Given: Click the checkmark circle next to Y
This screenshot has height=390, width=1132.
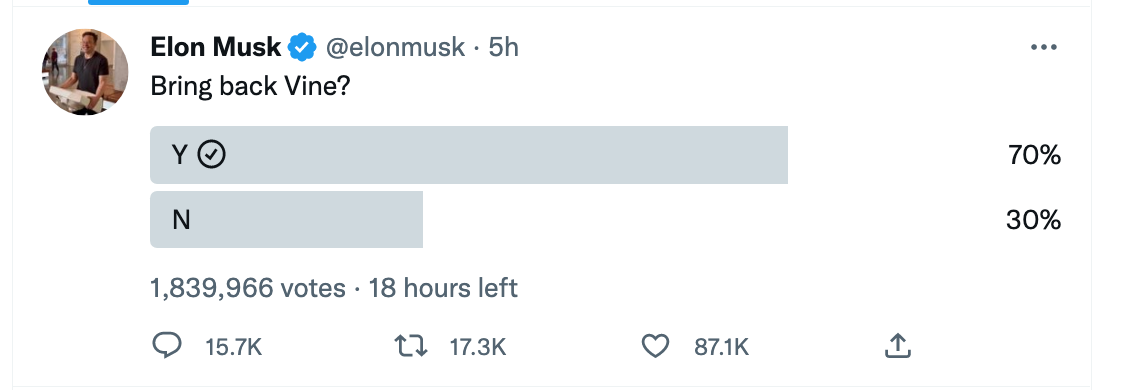Looking at the screenshot, I should (x=212, y=155).
